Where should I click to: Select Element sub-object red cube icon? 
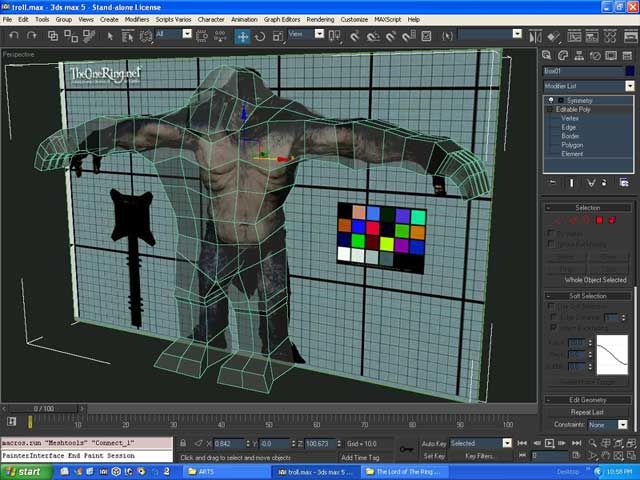click(x=612, y=220)
